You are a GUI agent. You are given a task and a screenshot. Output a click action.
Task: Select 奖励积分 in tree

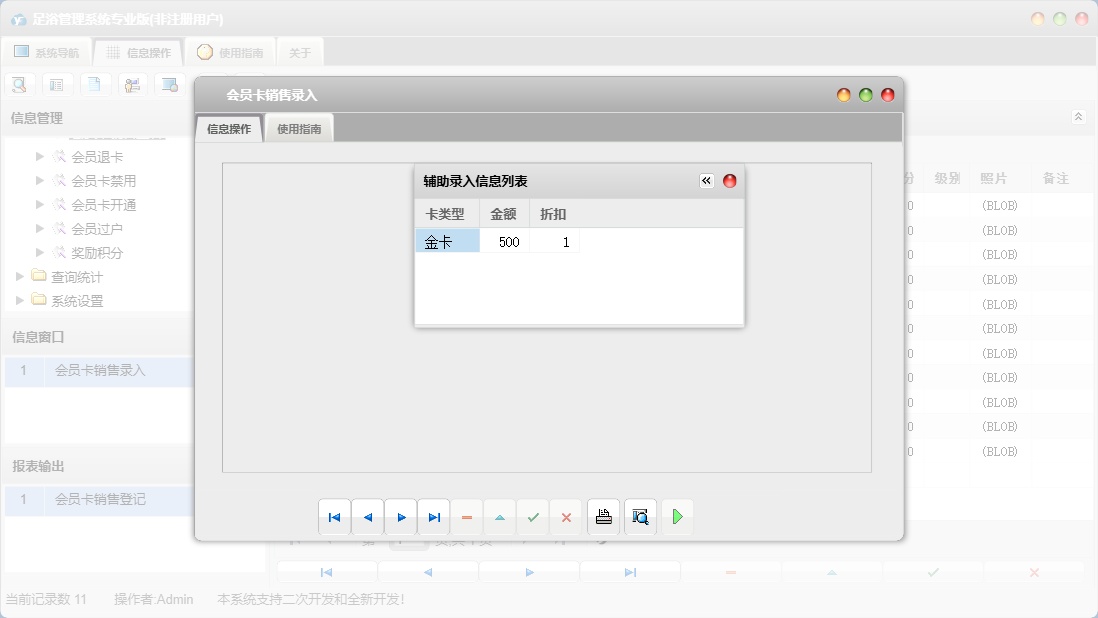(97, 252)
